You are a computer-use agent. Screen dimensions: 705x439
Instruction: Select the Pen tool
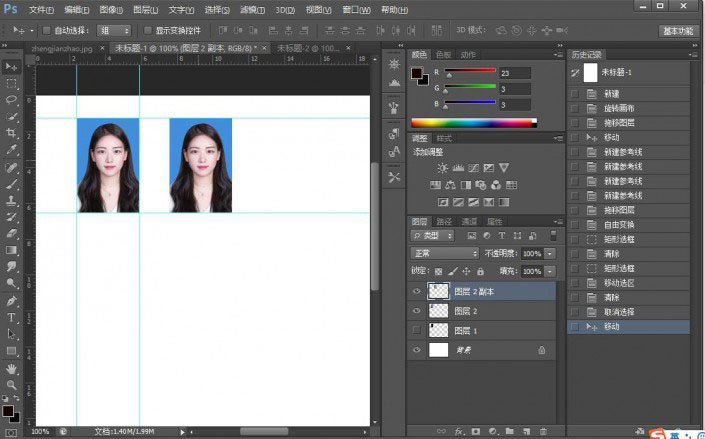pos(12,301)
